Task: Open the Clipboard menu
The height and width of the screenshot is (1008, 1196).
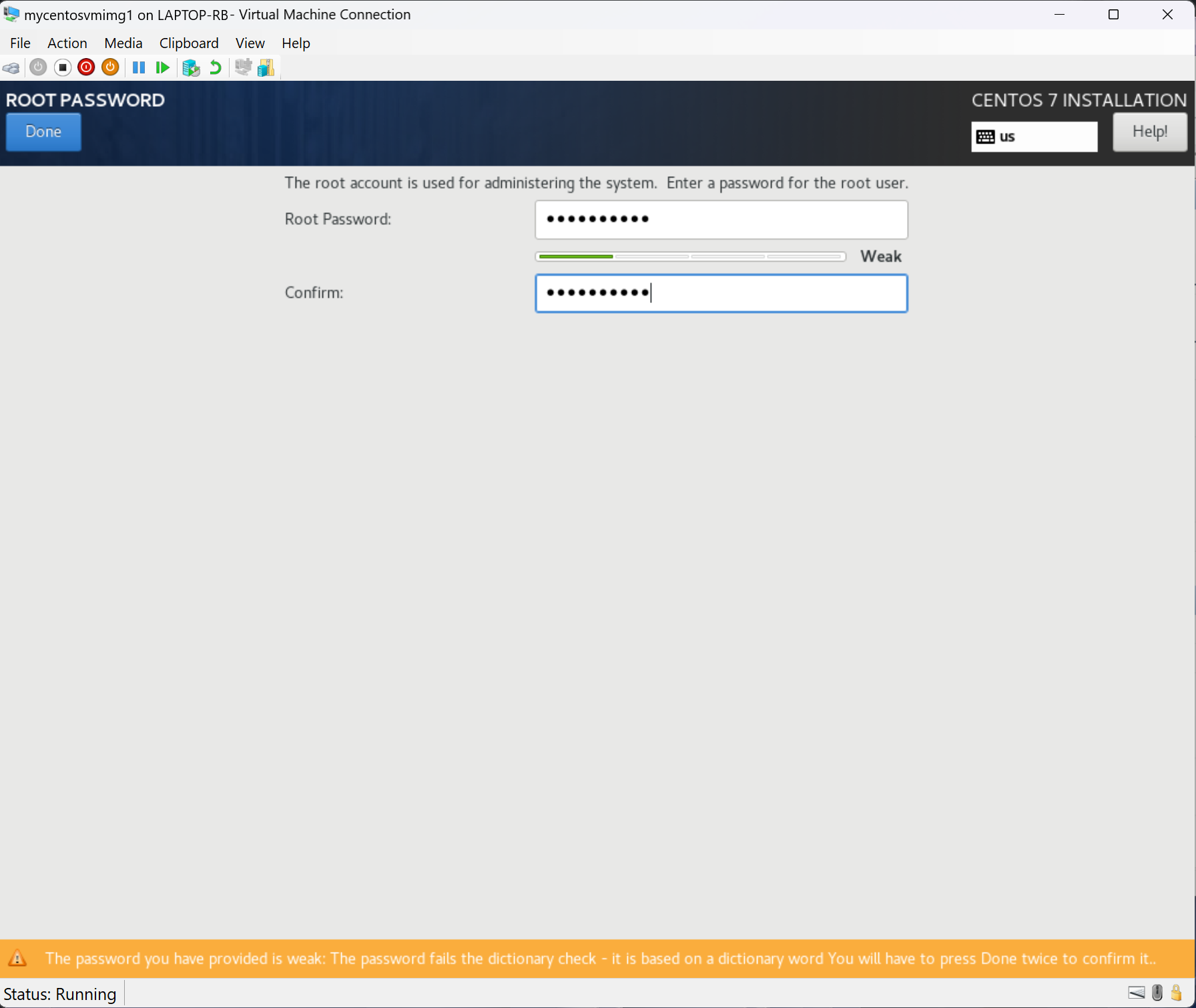Action: click(189, 43)
